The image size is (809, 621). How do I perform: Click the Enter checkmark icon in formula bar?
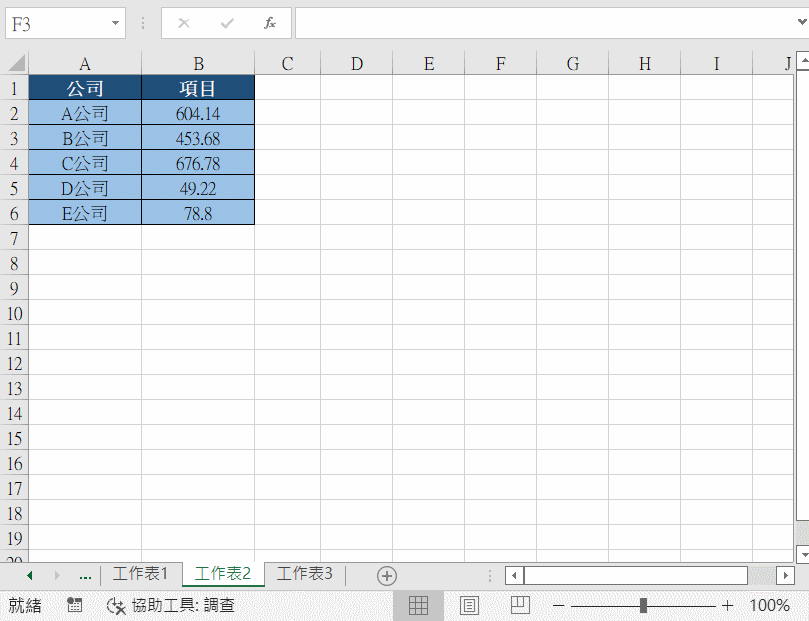[x=226, y=23]
